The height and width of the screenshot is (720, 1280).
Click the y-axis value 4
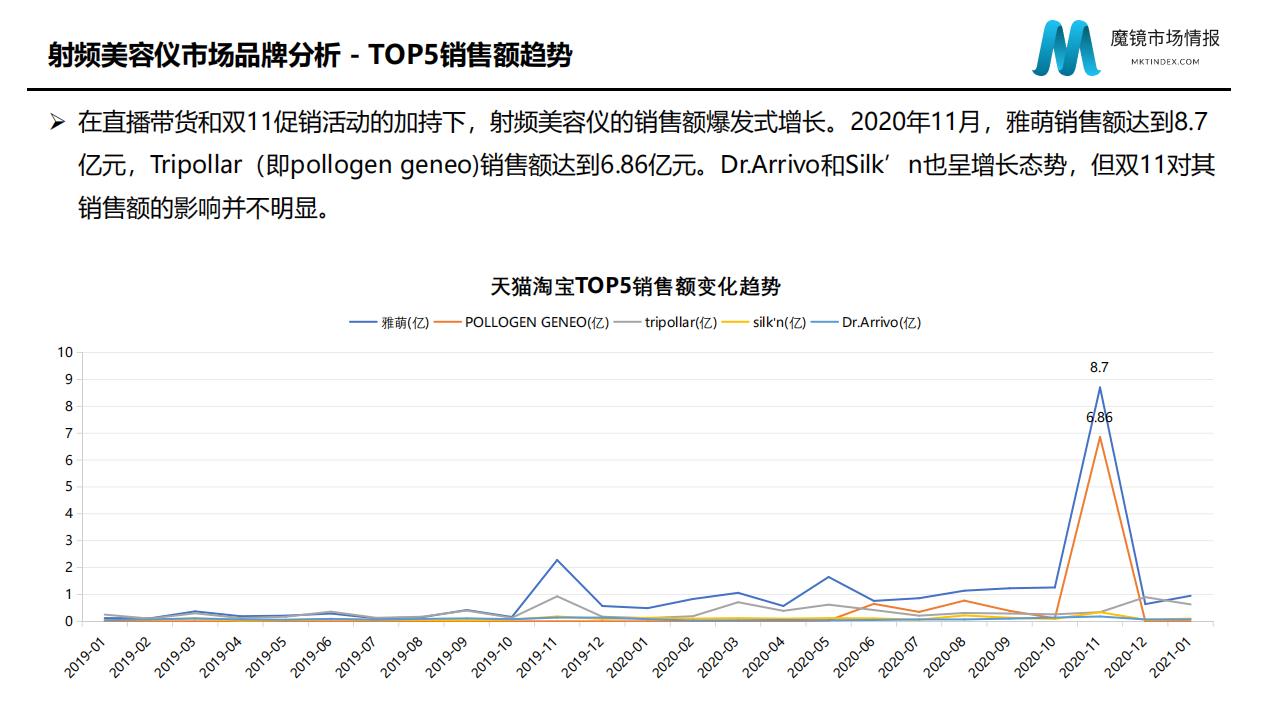[x=70, y=513]
